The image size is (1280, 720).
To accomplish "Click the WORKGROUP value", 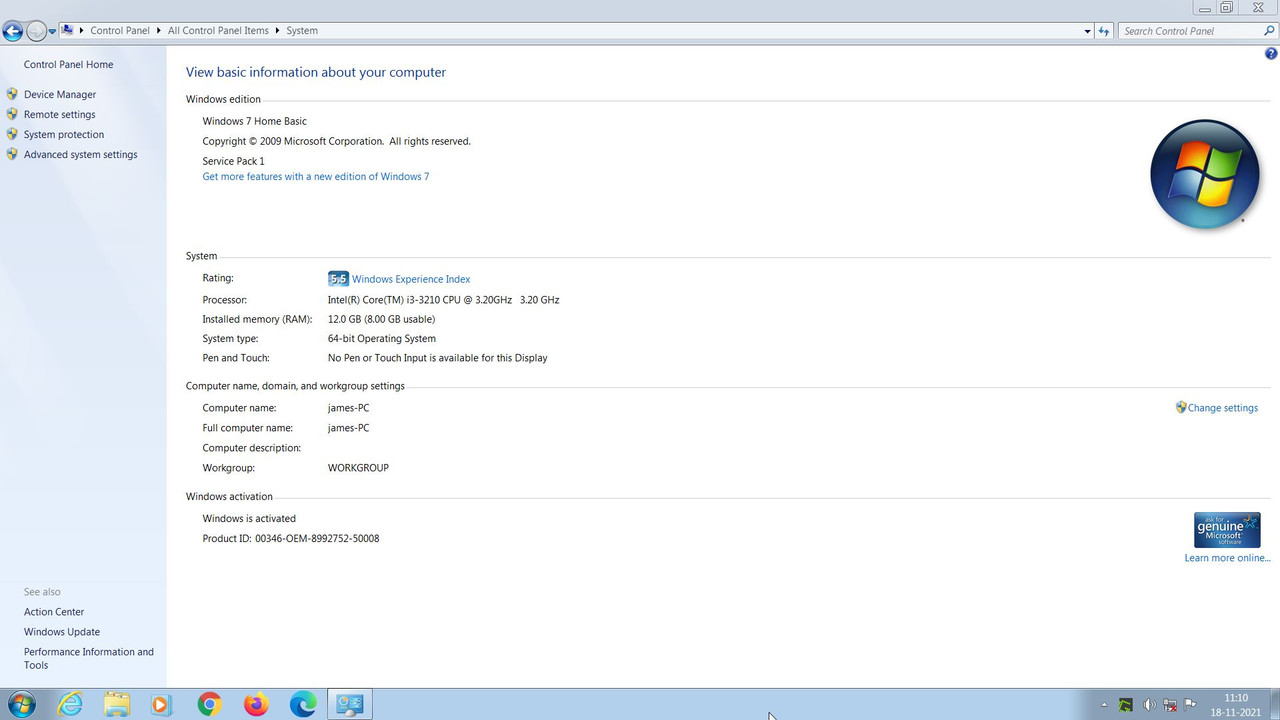I will (358, 468).
